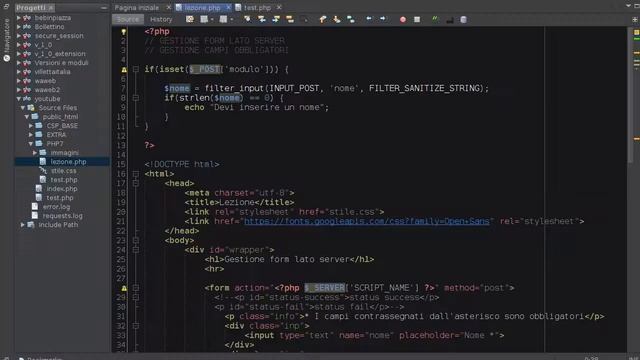Click orange error-stripe mark beside line 12
Viewport: 640px width, 360px height.
tap(636, 139)
